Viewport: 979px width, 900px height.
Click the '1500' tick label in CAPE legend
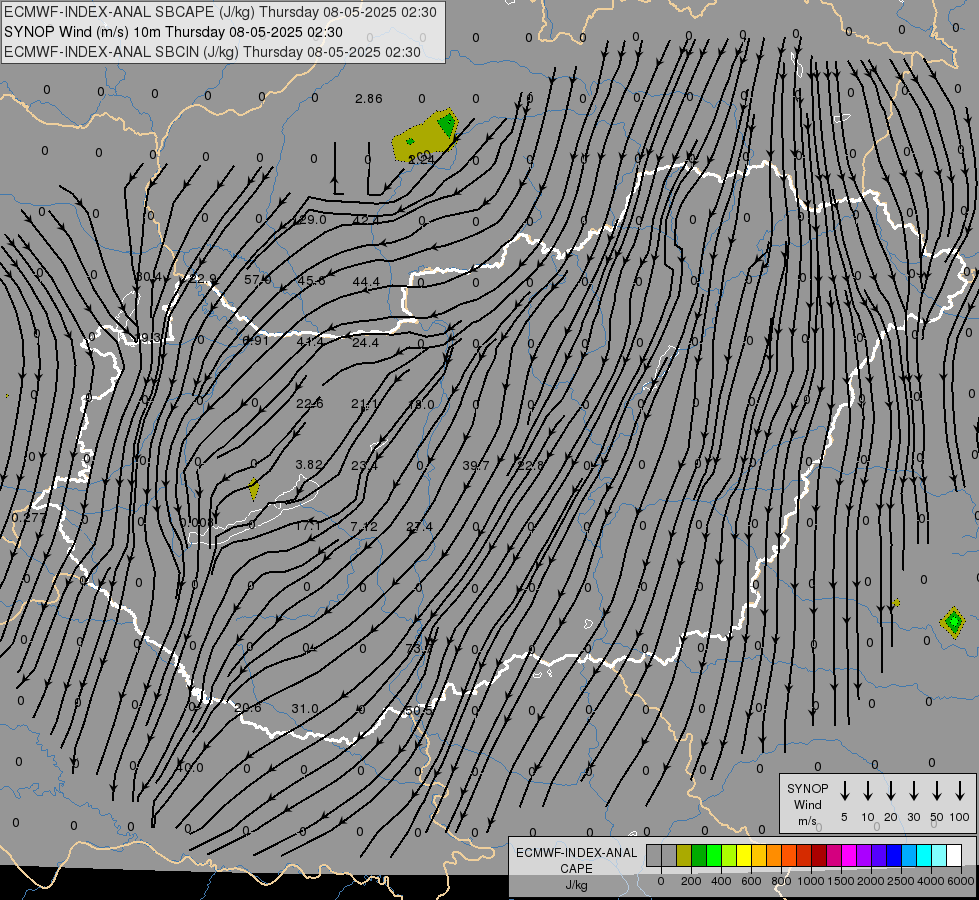(840, 881)
